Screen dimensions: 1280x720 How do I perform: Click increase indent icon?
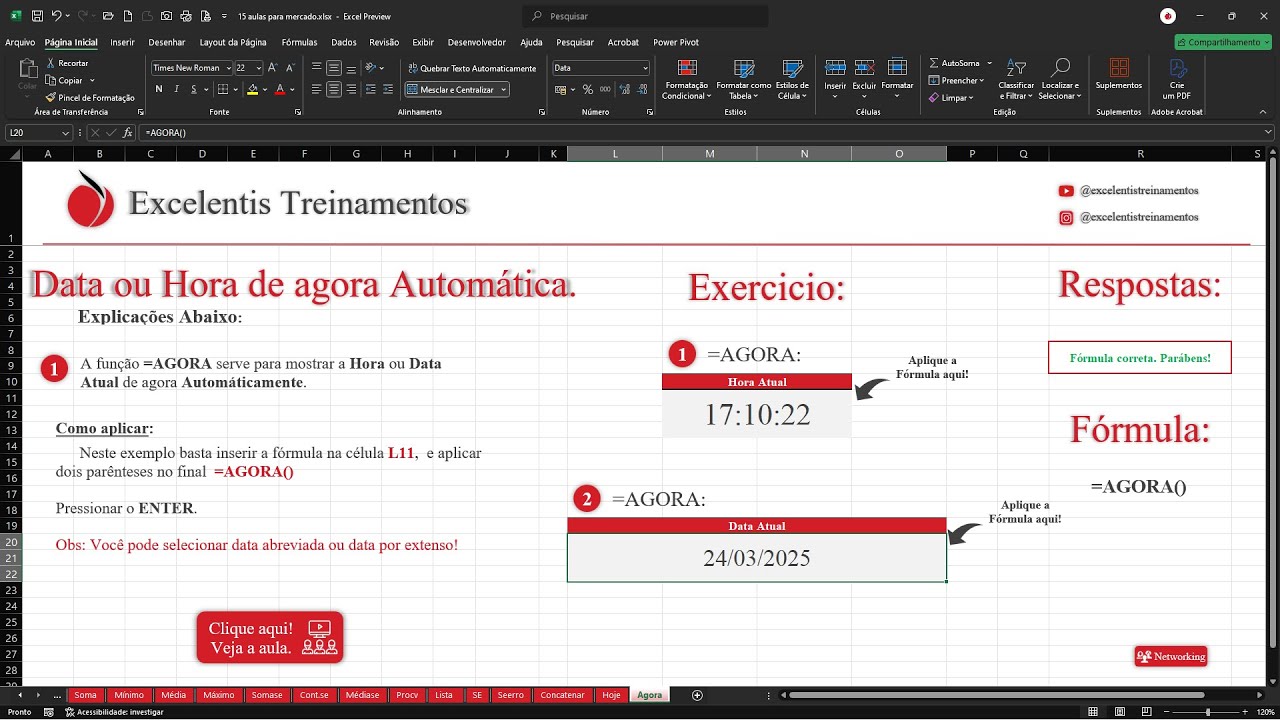[388, 89]
